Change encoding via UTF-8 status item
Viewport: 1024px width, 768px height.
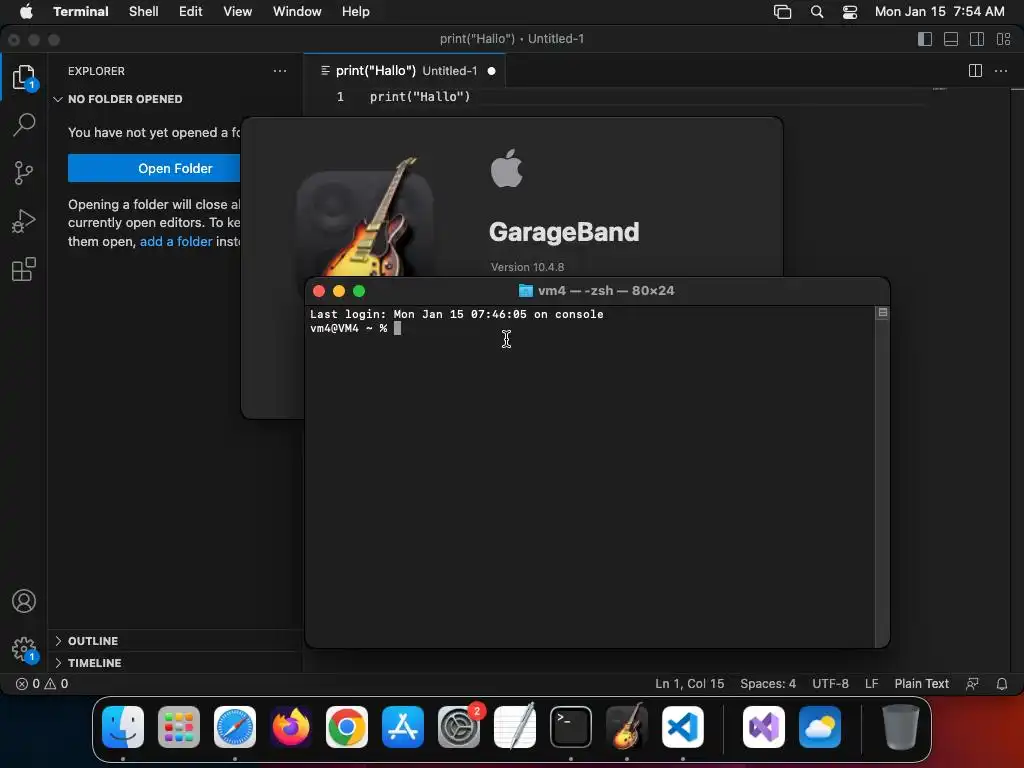click(x=830, y=684)
